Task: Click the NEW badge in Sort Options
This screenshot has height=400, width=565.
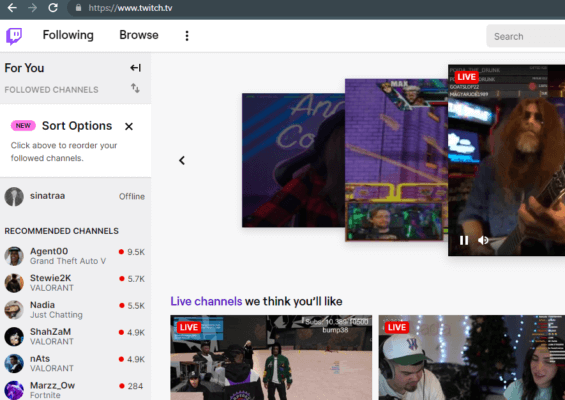Action: pos(23,126)
